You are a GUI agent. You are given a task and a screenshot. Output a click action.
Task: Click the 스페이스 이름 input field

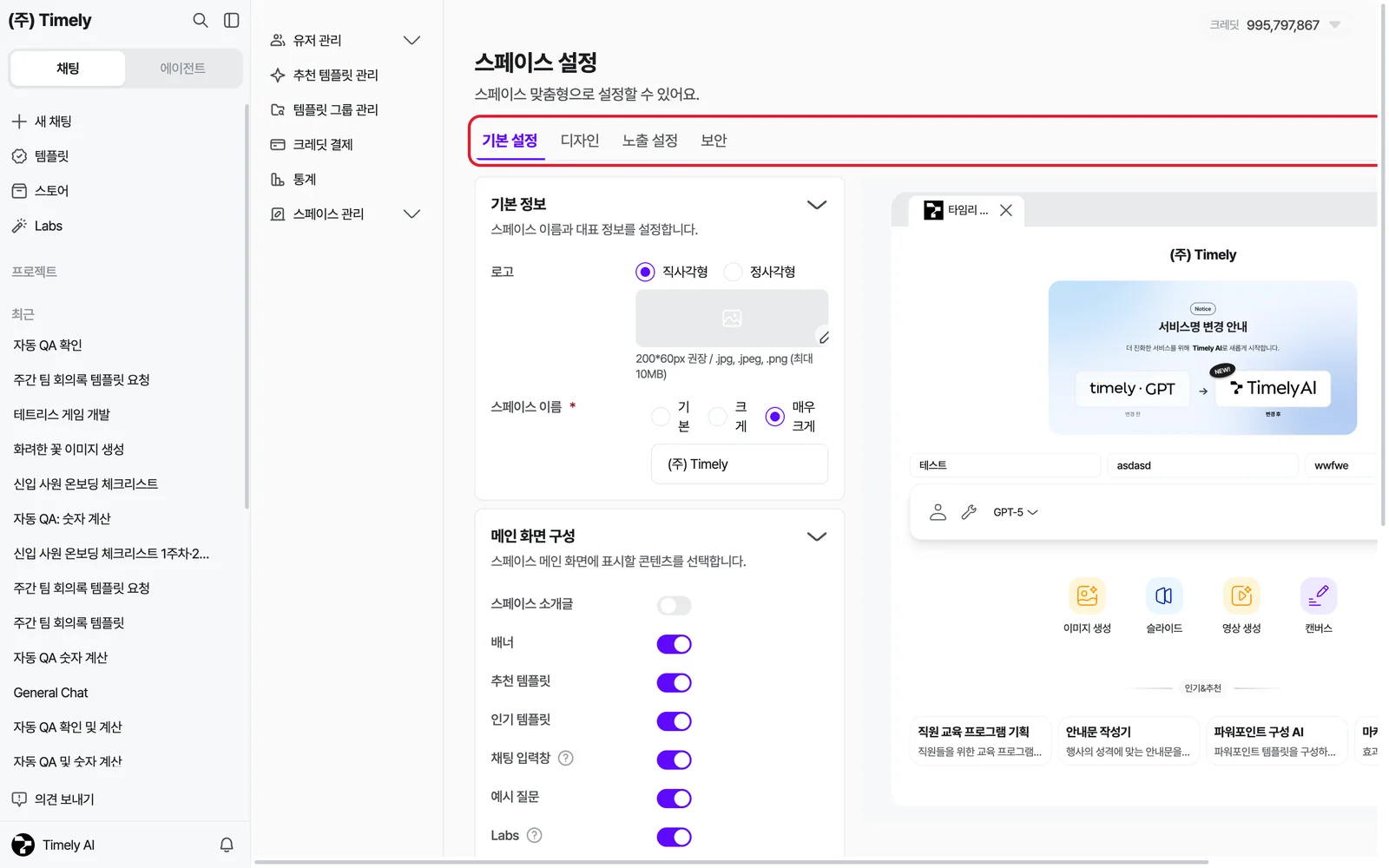click(740, 464)
